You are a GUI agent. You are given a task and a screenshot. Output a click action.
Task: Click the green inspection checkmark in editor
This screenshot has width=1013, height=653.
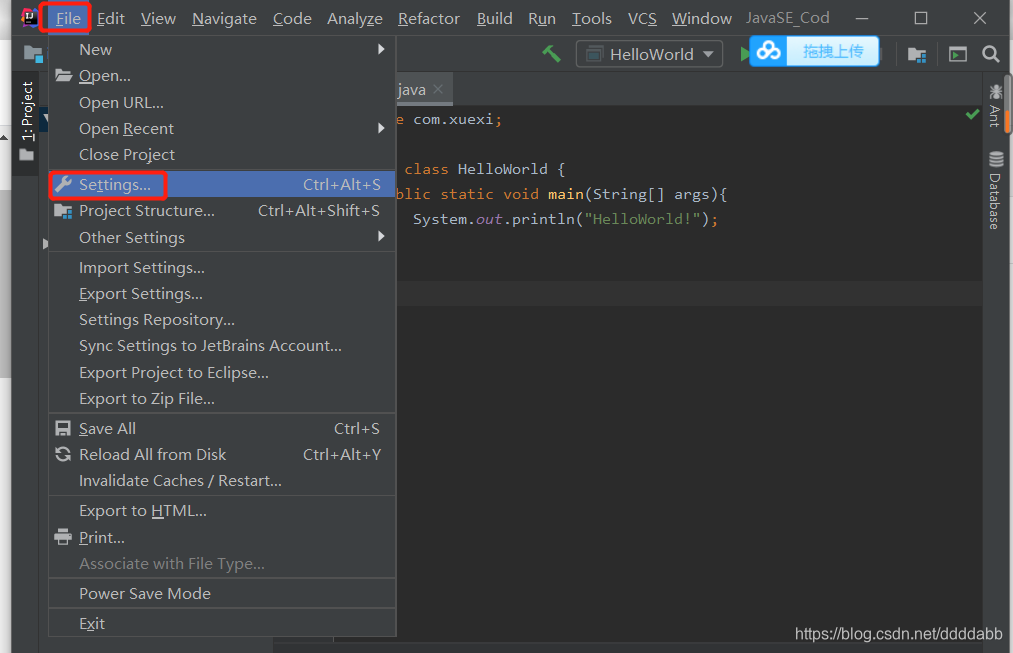(972, 116)
